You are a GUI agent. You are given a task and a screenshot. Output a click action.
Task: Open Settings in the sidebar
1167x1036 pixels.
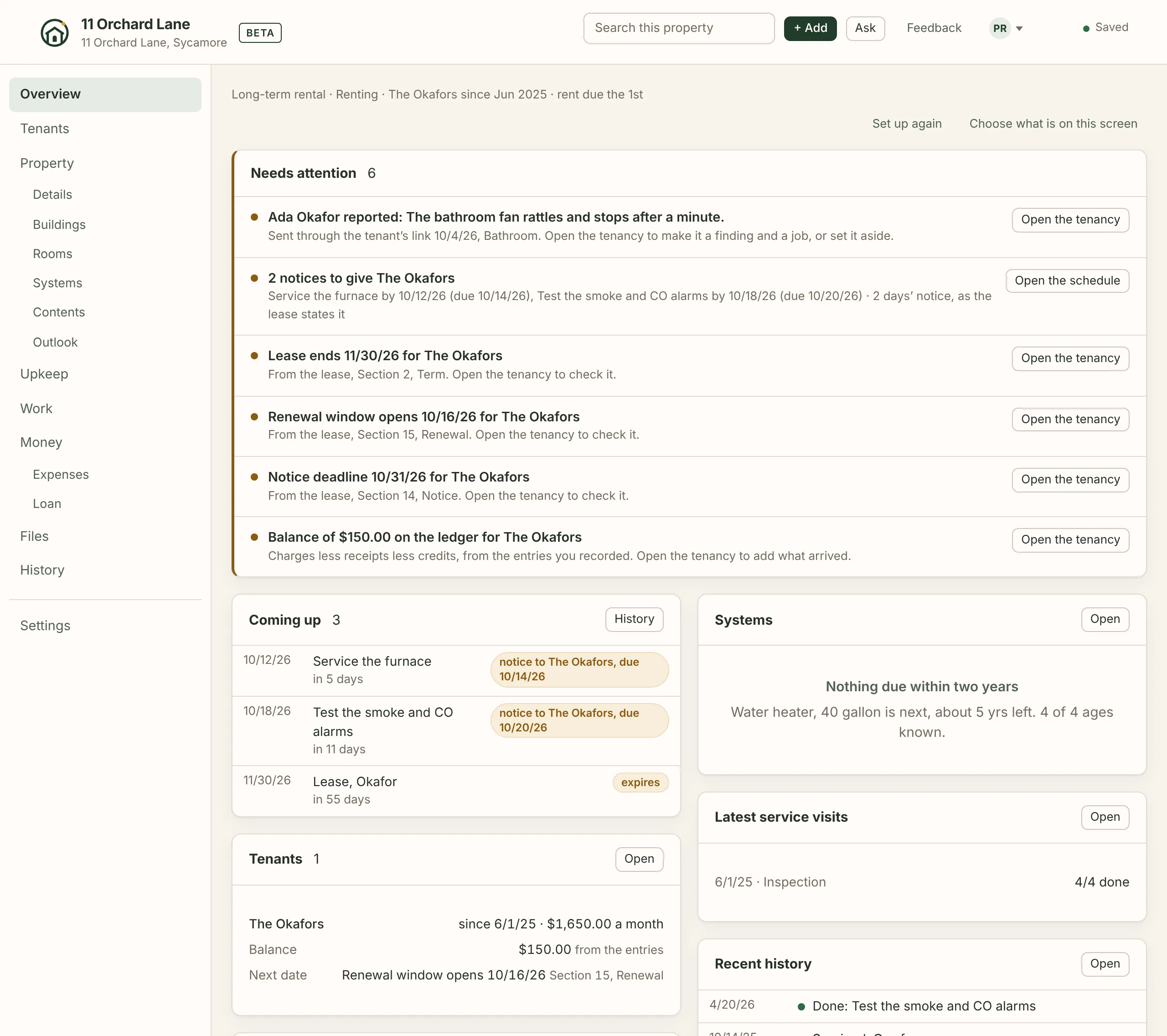(45, 625)
